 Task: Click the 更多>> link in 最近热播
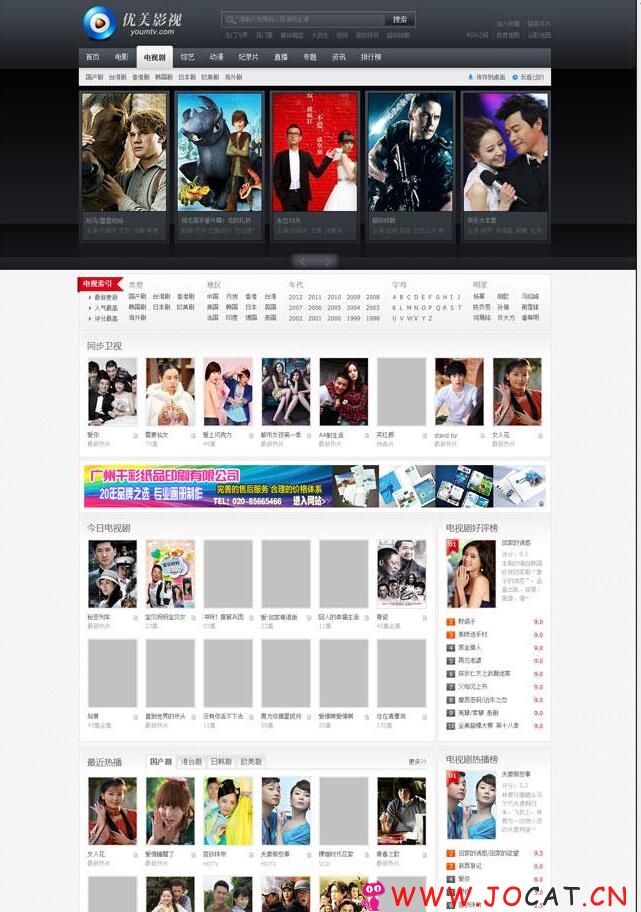(x=417, y=761)
